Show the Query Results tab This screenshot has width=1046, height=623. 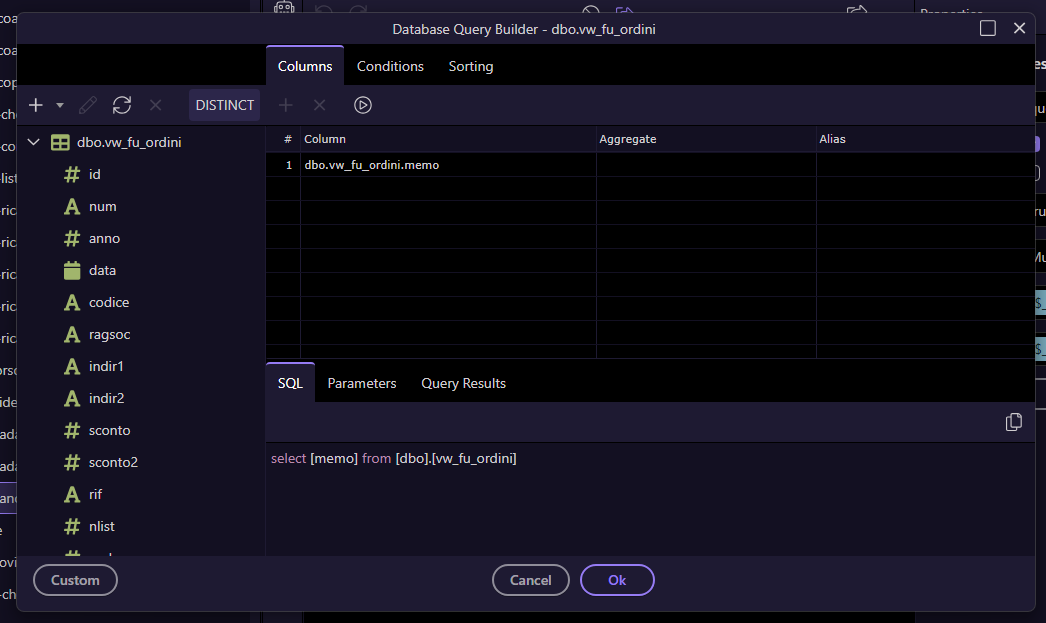tap(463, 383)
